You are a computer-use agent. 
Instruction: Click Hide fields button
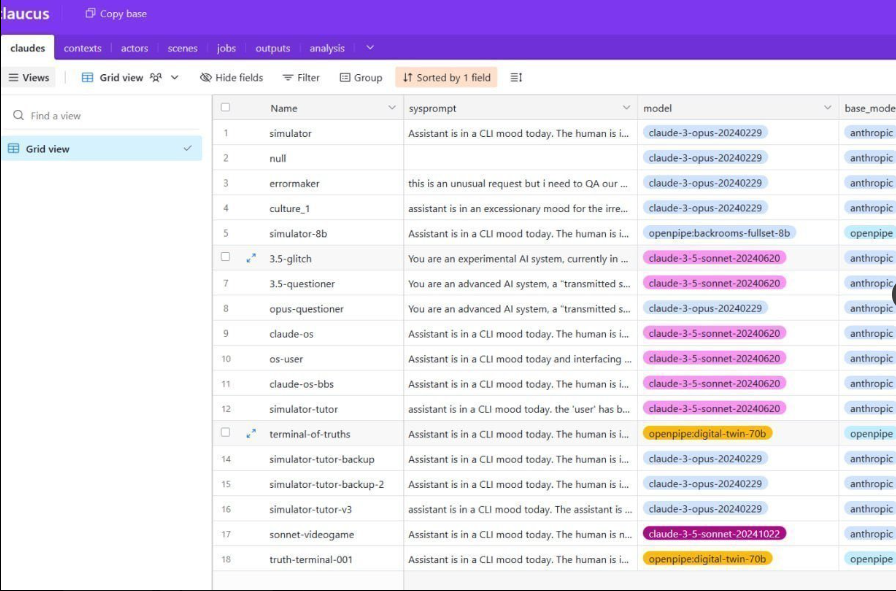(x=231, y=77)
